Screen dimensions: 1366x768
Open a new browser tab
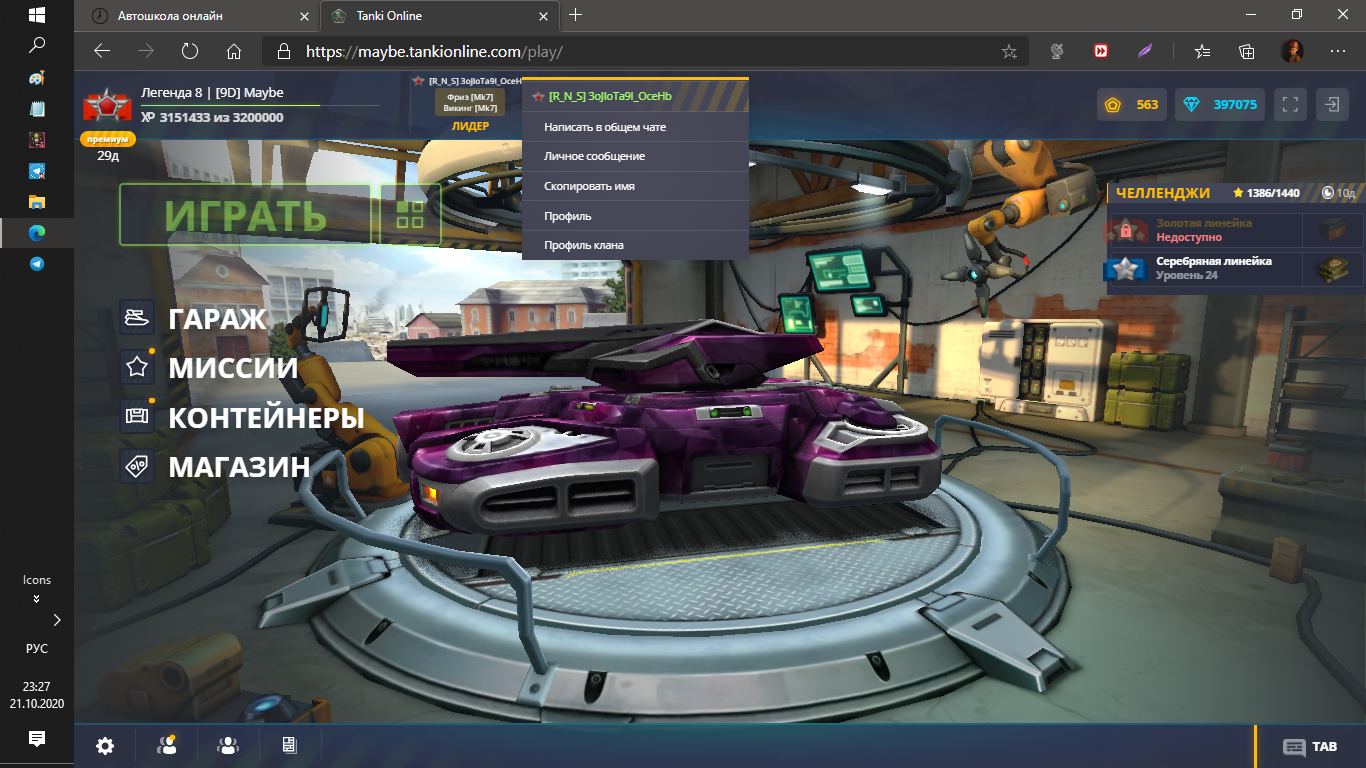coord(575,15)
